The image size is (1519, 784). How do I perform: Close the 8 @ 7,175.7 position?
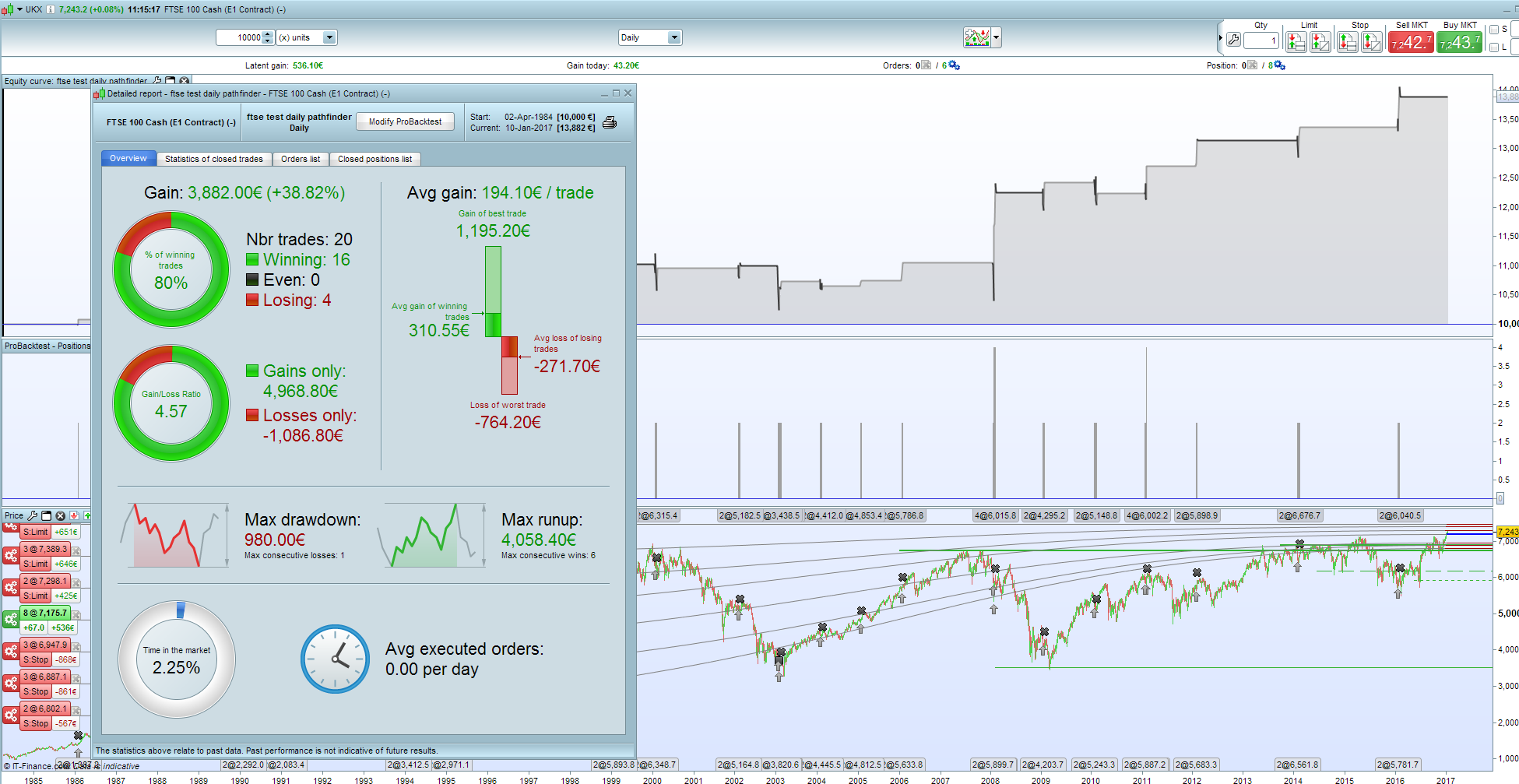(76, 614)
